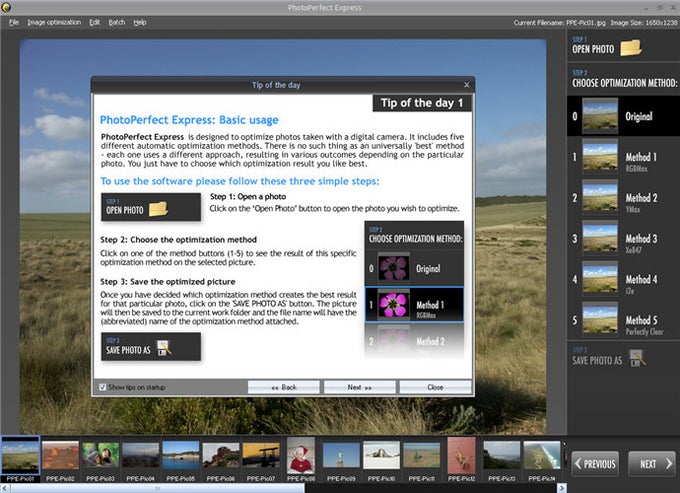The width and height of the screenshot is (680, 493).
Task: Click the Open Photo folder icon in sidebar
Action: coord(631,48)
